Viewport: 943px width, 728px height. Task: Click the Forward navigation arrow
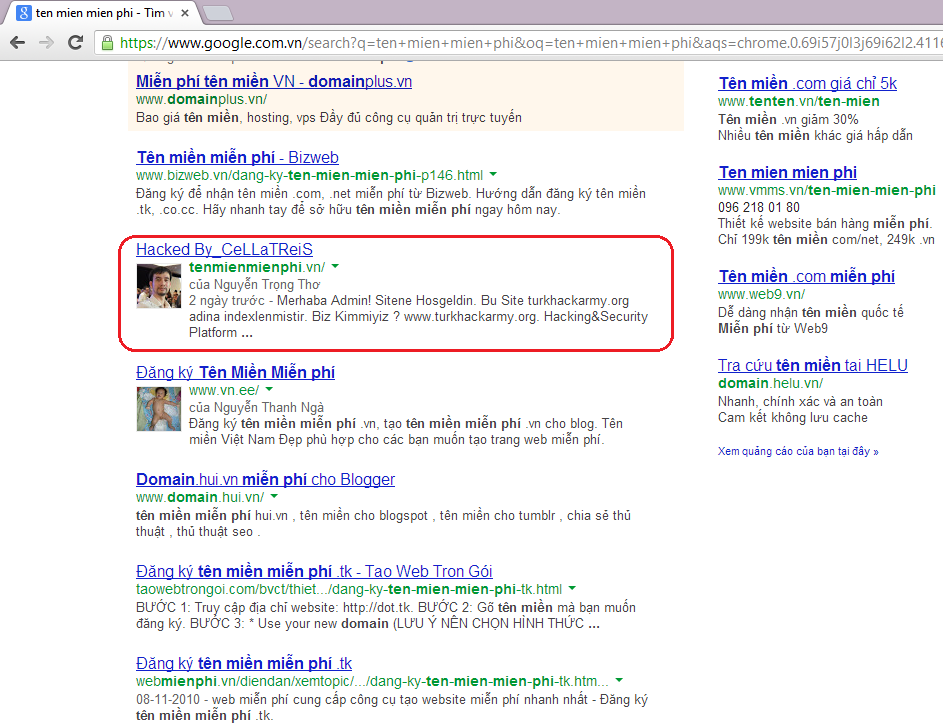46,43
